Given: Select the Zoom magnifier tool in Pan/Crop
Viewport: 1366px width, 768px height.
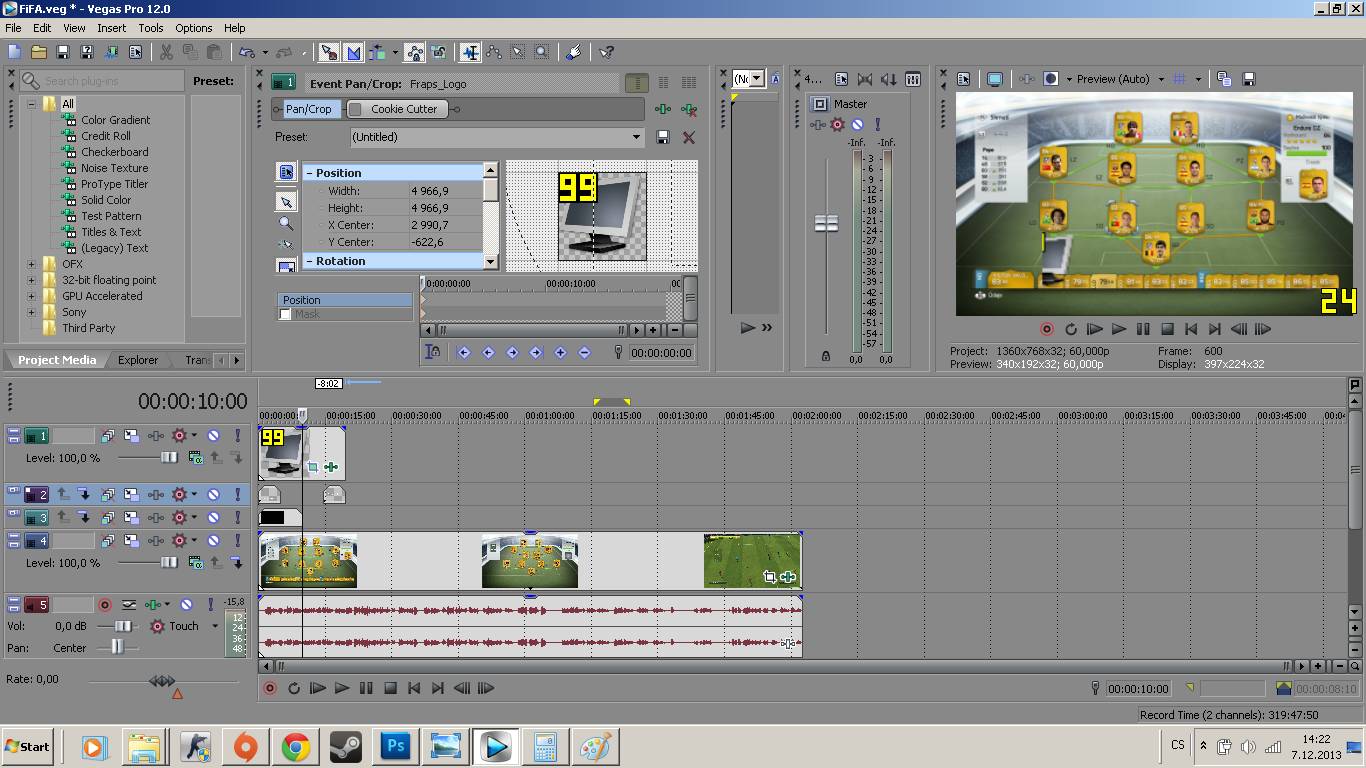Looking at the screenshot, I should (x=286, y=224).
